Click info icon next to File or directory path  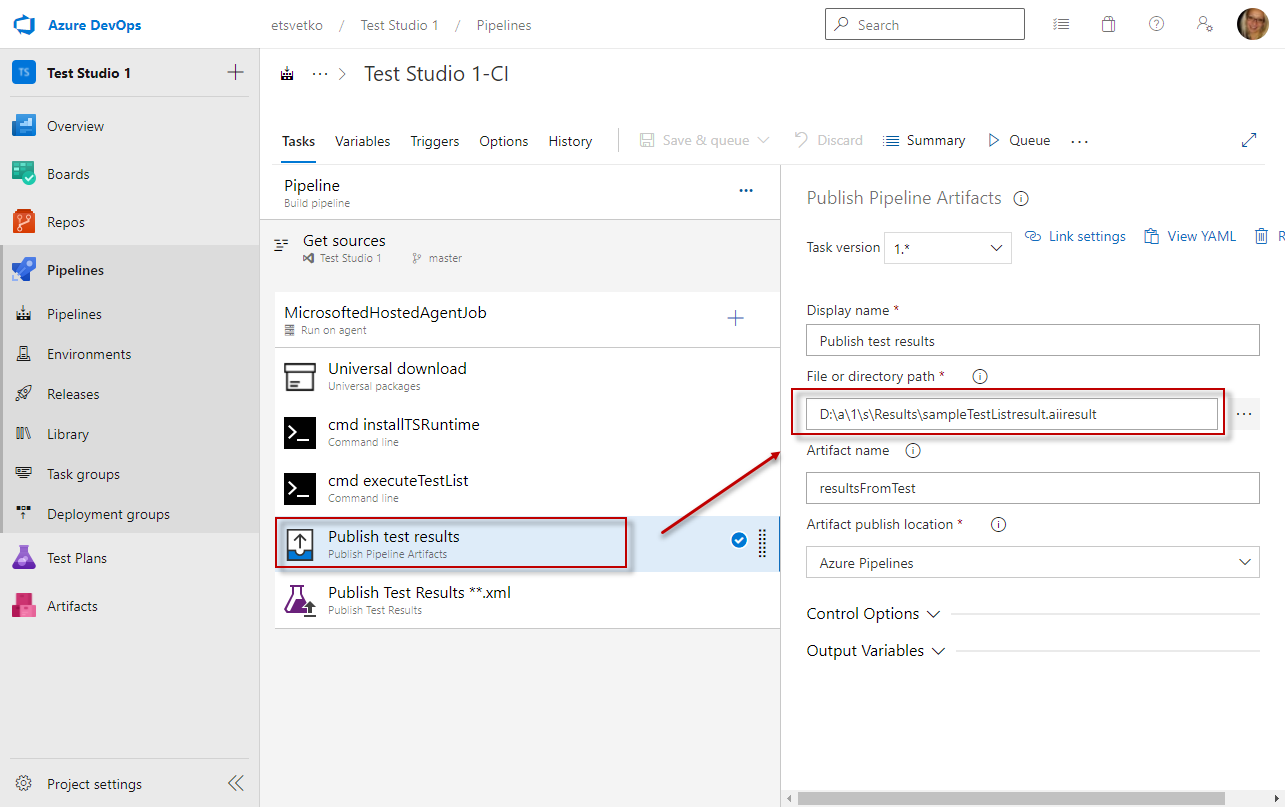[980, 377]
